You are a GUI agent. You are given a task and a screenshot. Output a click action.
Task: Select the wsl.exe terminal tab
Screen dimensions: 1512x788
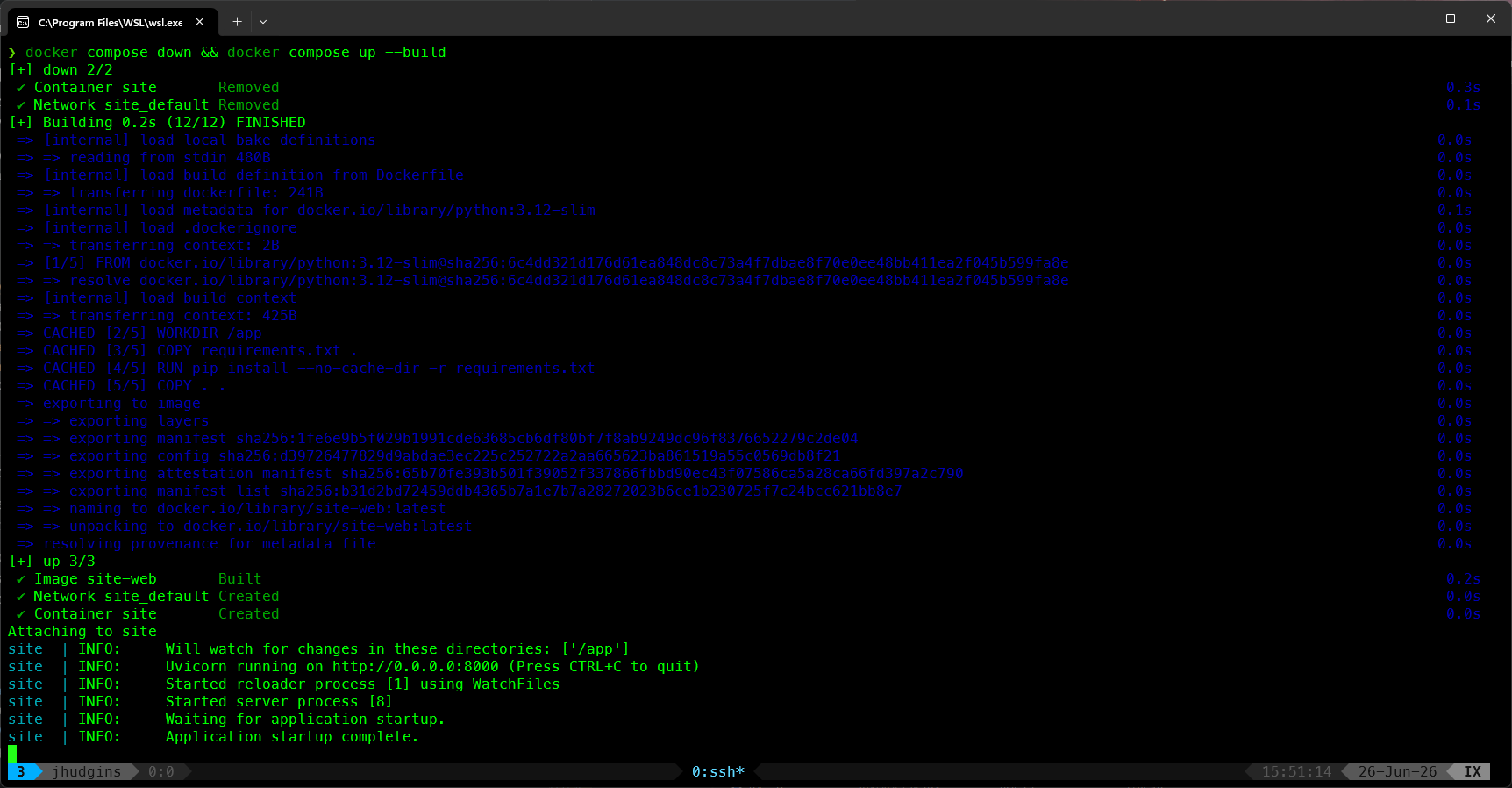tap(111, 22)
